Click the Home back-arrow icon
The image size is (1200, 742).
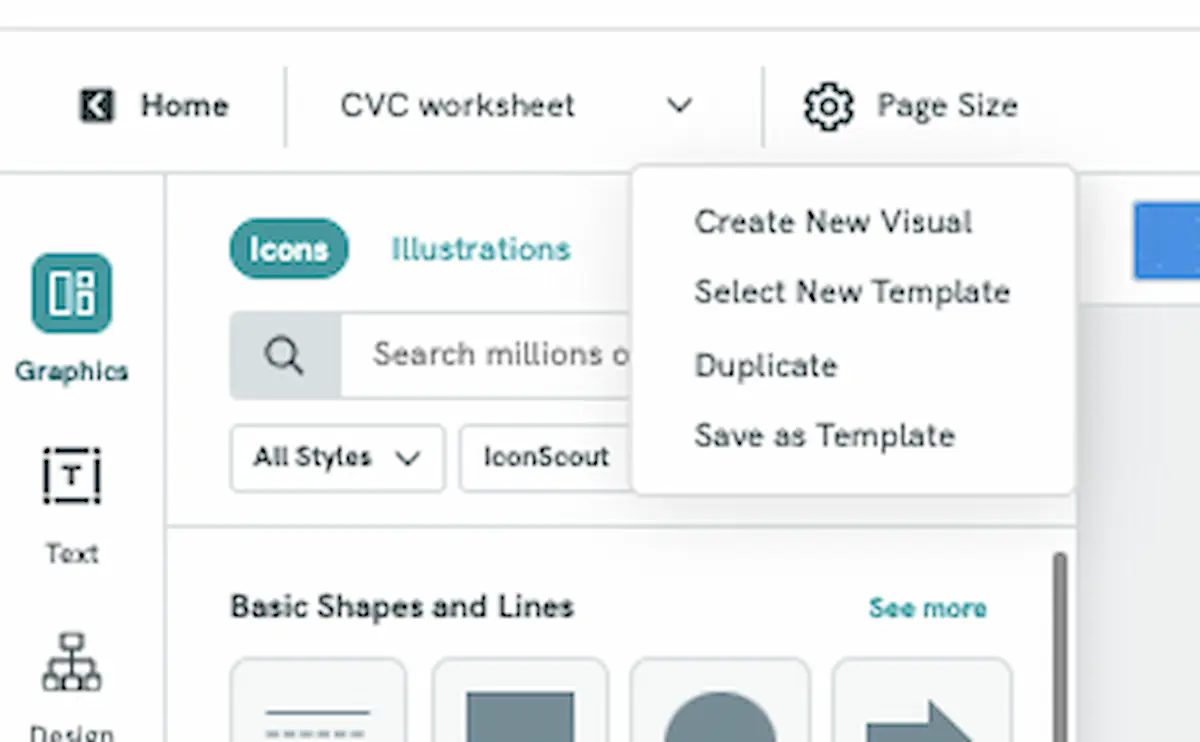click(97, 105)
